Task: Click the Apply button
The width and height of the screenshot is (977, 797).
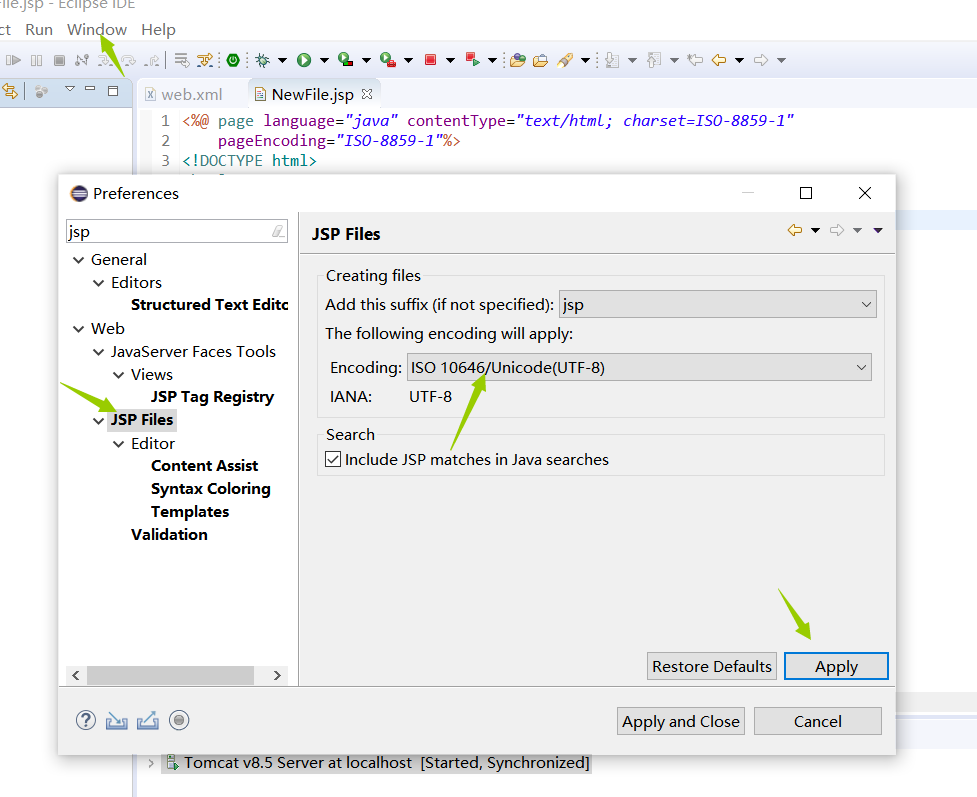Action: (836, 666)
